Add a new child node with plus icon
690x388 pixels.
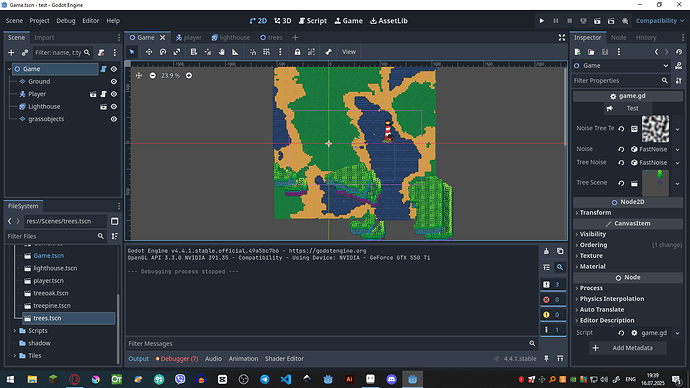click(x=11, y=53)
